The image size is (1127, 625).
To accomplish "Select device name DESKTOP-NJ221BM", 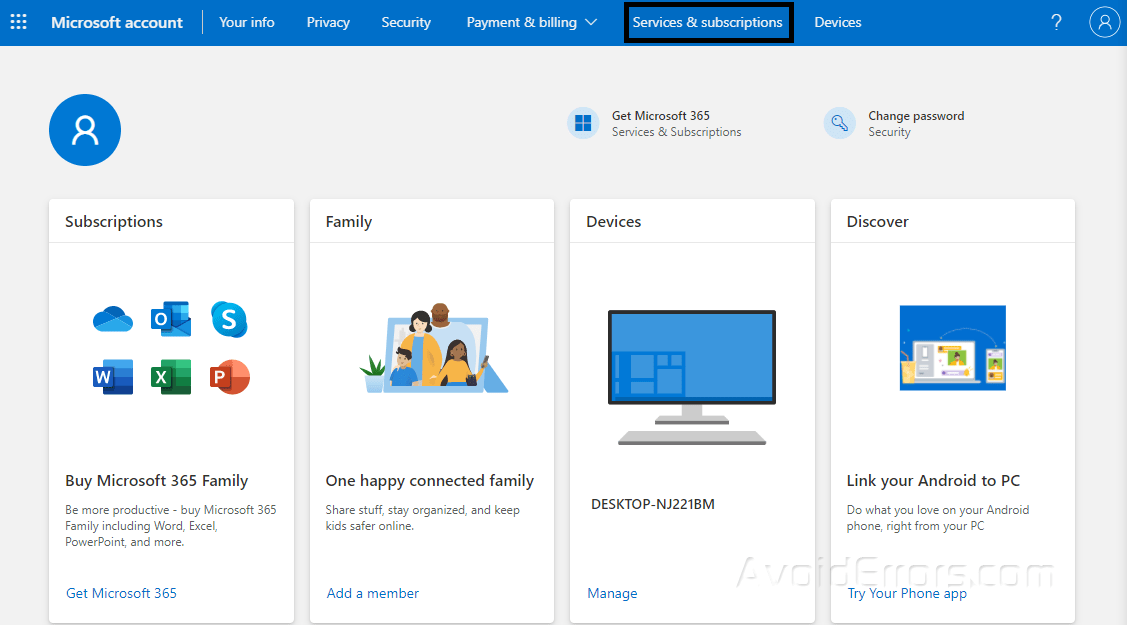I will [x=653, y=504].
